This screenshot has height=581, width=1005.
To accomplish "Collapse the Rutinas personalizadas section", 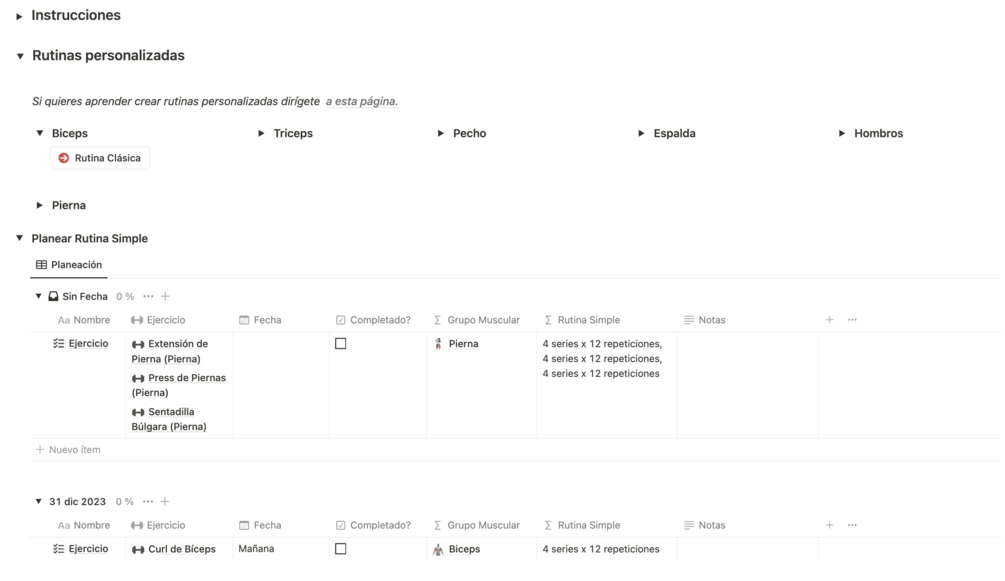I will coord(19,56).
